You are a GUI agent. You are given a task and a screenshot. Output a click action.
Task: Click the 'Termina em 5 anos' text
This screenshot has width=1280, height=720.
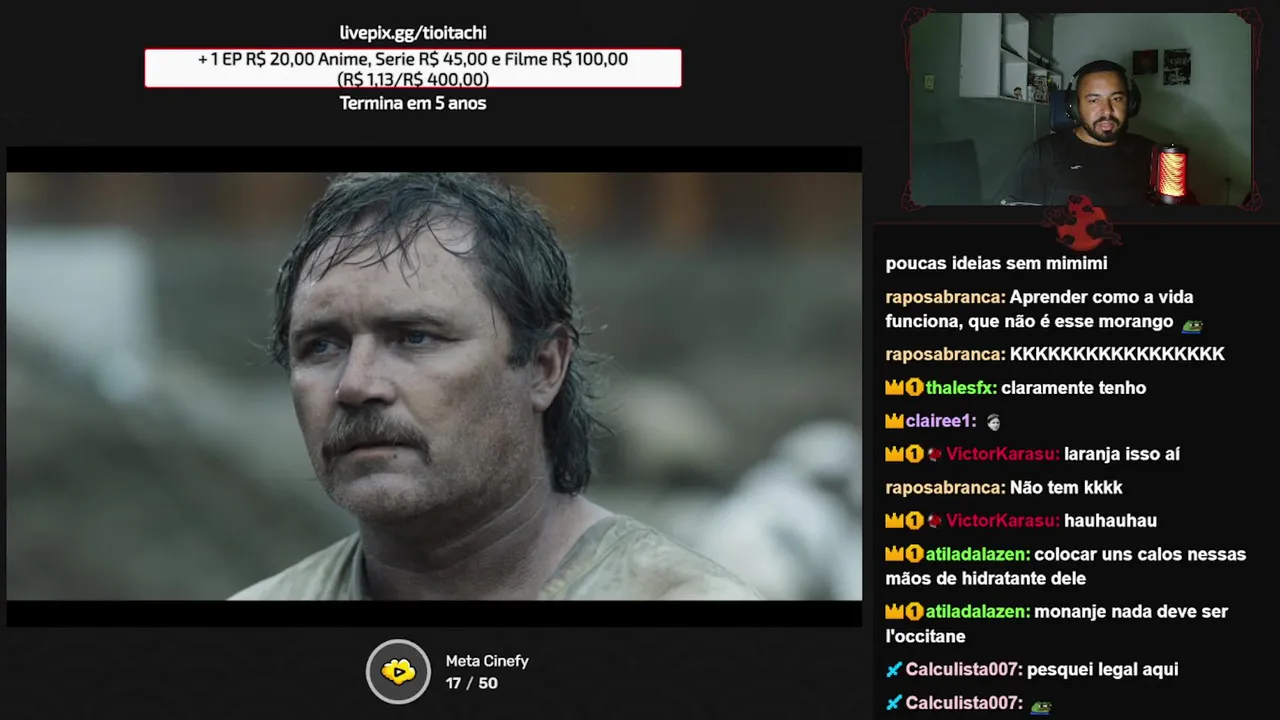pos(413,103)
